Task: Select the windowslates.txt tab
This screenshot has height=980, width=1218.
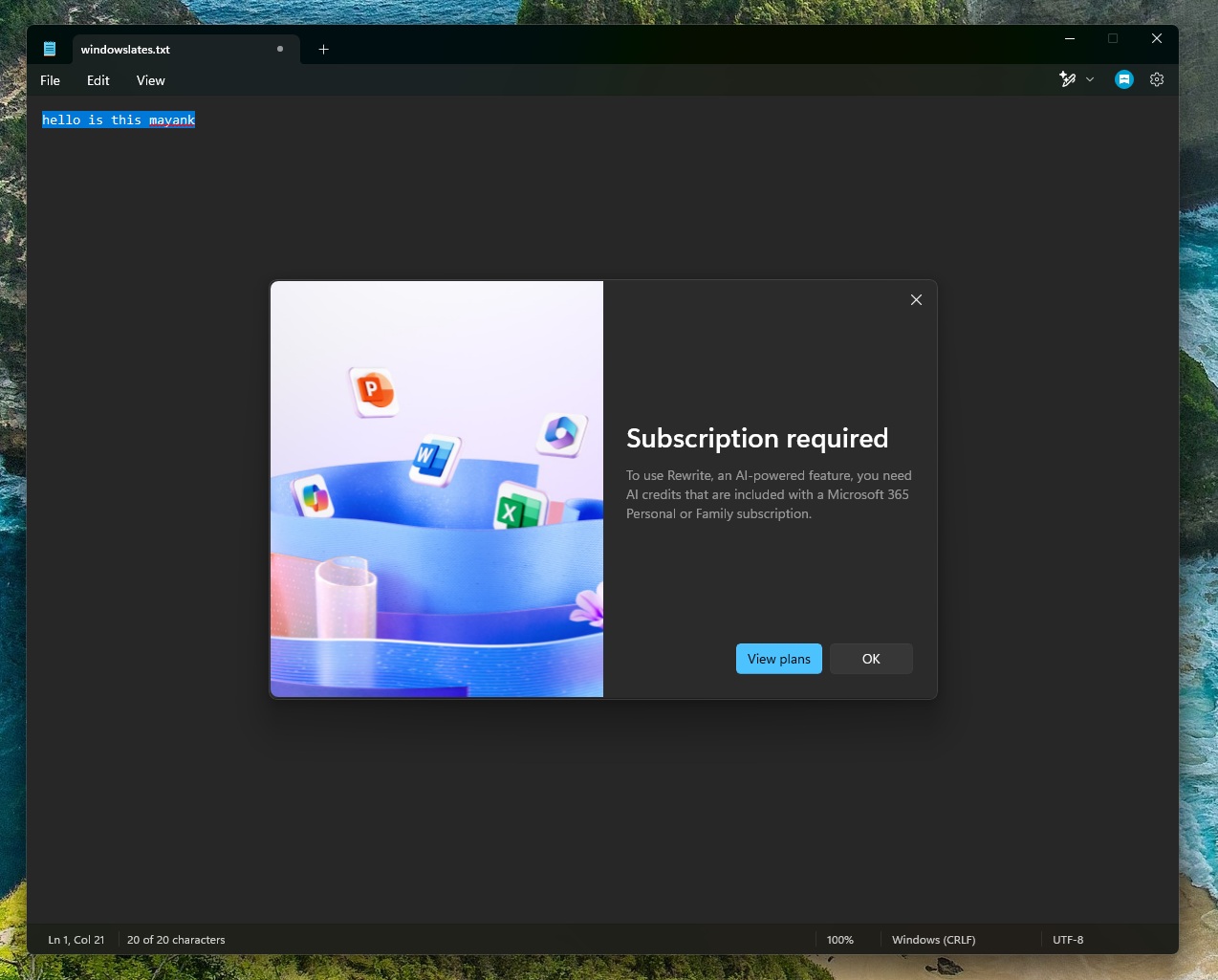Action: (x=153, y=49)
